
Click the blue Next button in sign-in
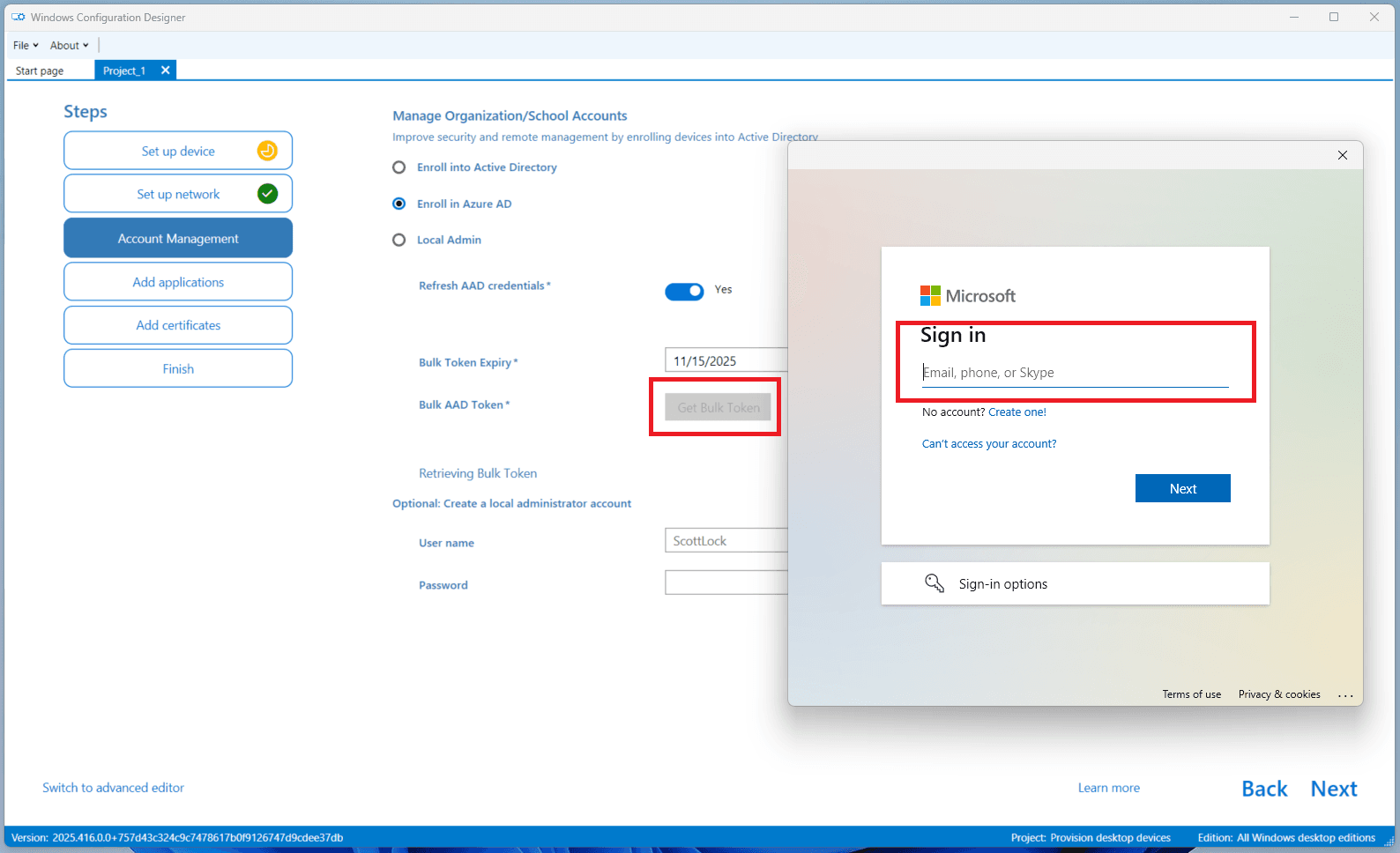point(1182,488)
